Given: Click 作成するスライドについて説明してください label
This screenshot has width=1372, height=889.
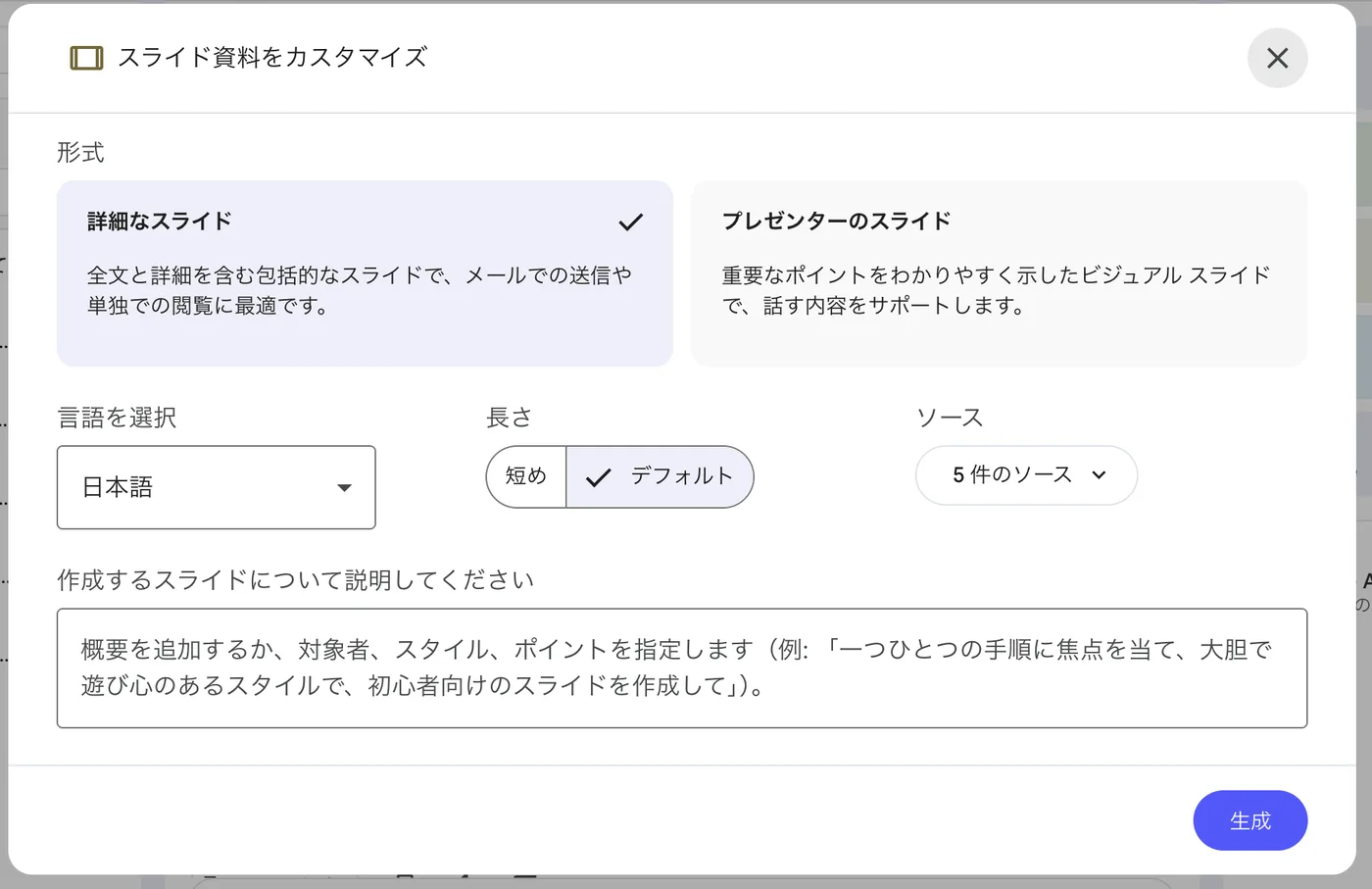Looking at the screenshot, I should coord(295,580).
